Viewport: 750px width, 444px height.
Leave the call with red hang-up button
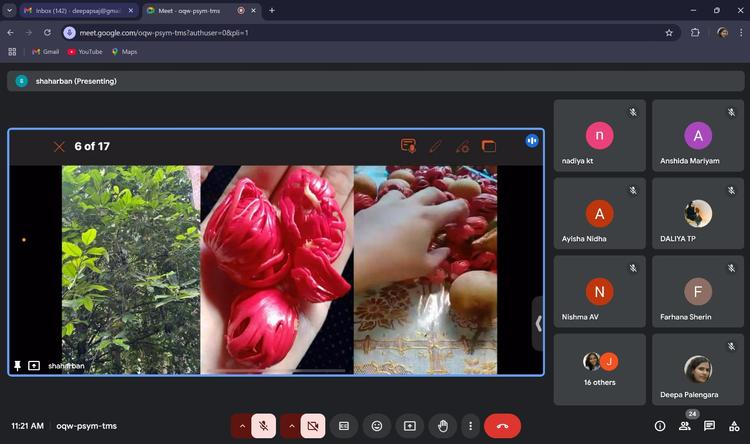tap(502, 426)
